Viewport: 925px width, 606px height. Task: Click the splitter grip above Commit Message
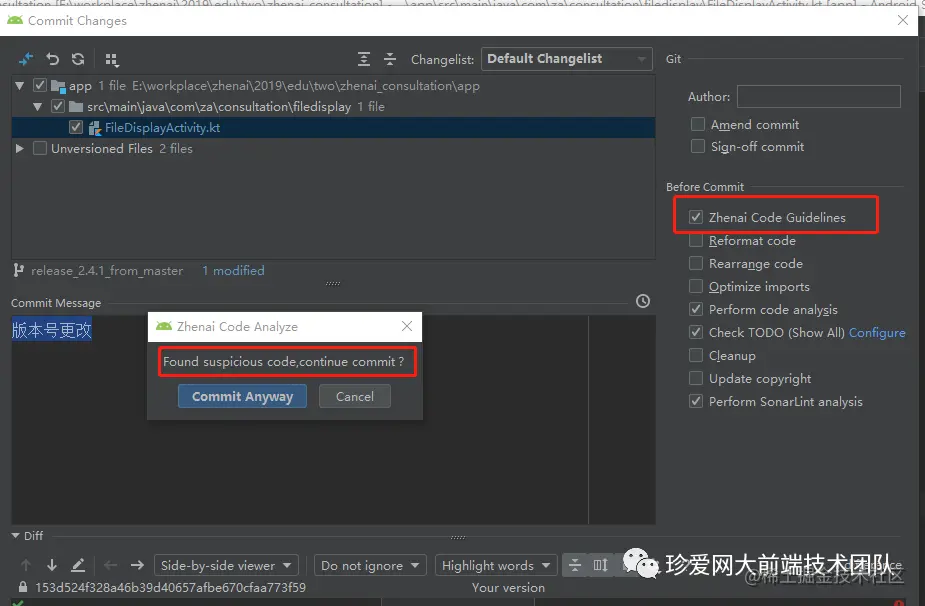[x=333, y=284]
